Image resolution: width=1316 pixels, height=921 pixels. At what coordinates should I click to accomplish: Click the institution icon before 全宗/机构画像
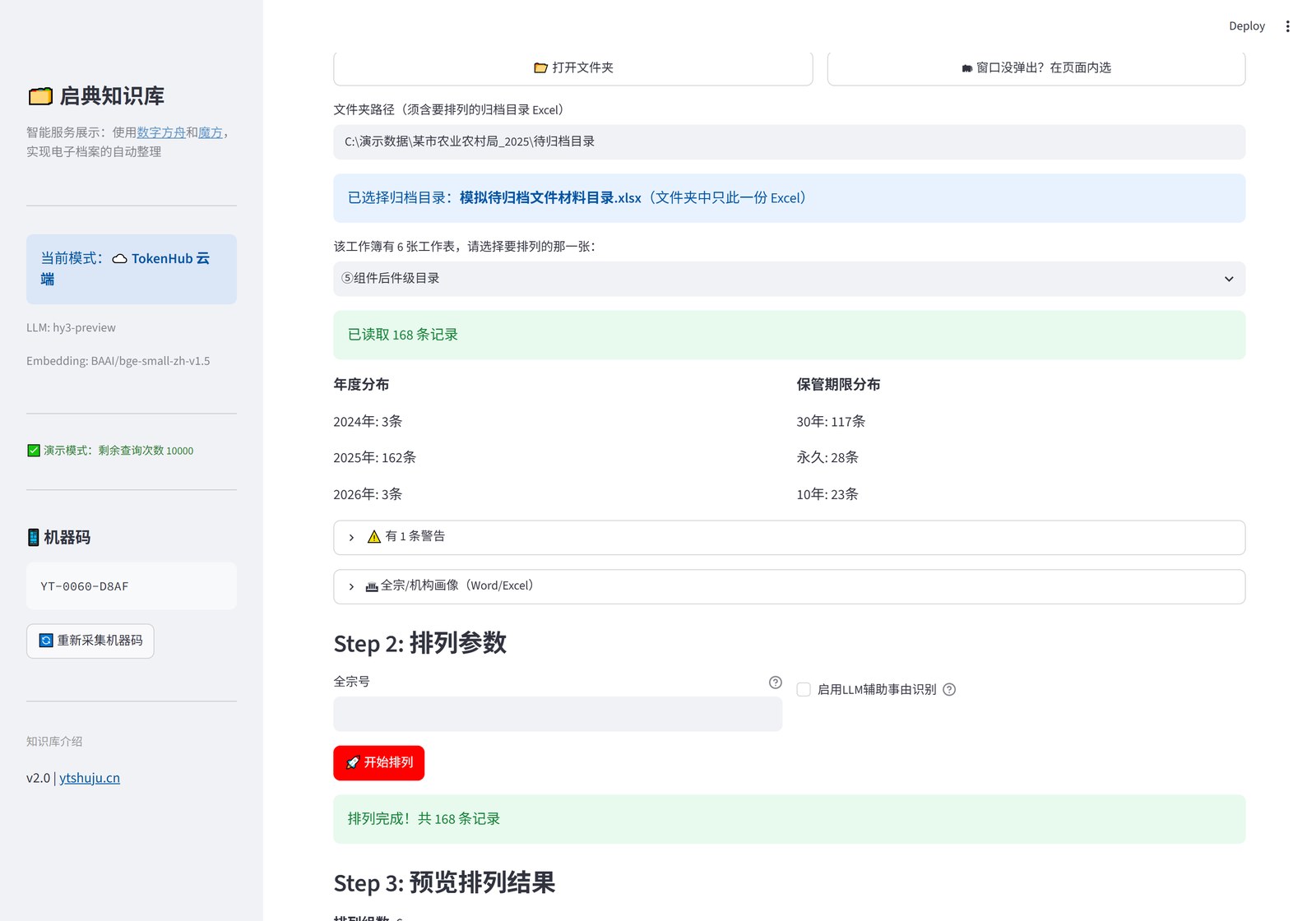point(372,586)
